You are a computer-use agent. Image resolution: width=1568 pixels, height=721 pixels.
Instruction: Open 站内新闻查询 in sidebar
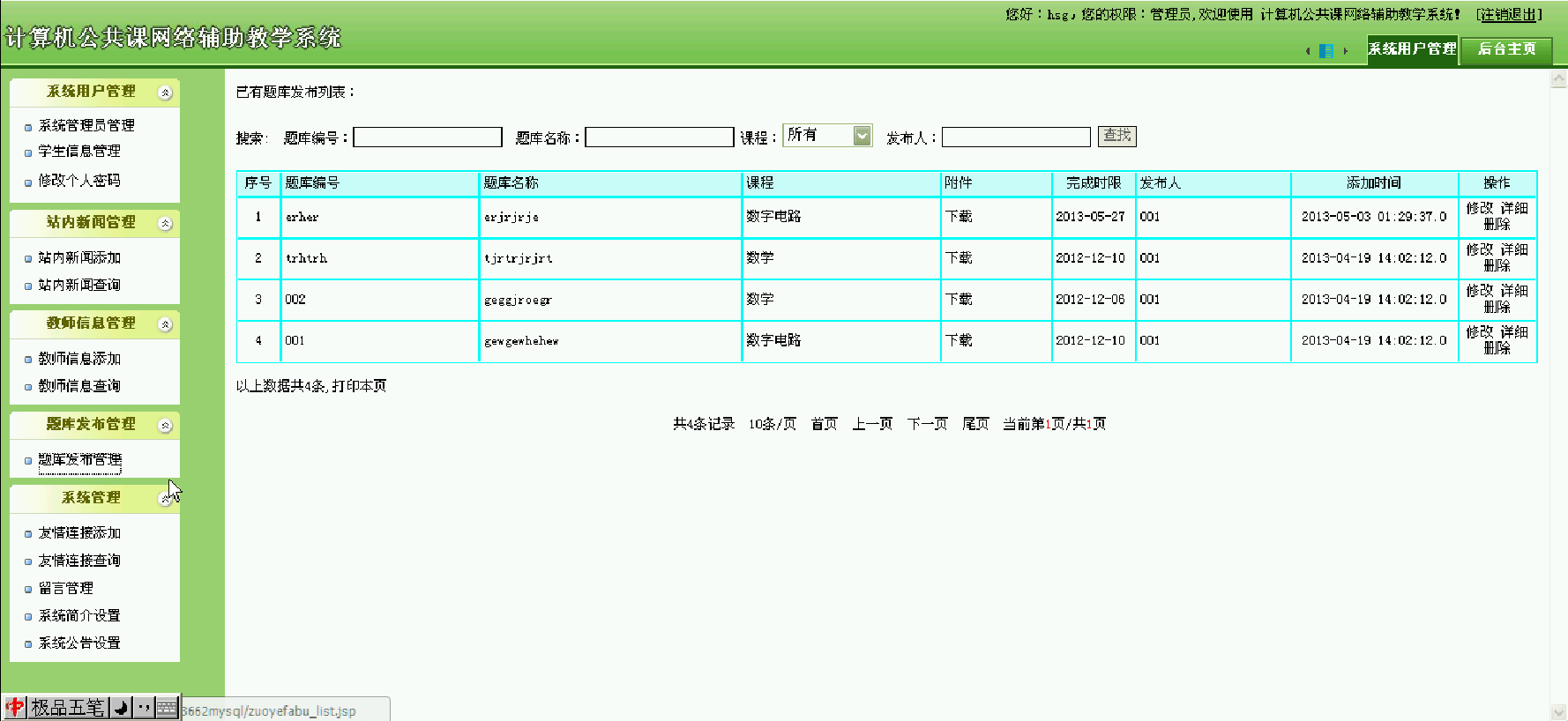pyautogui.click(x=79, y=286)
